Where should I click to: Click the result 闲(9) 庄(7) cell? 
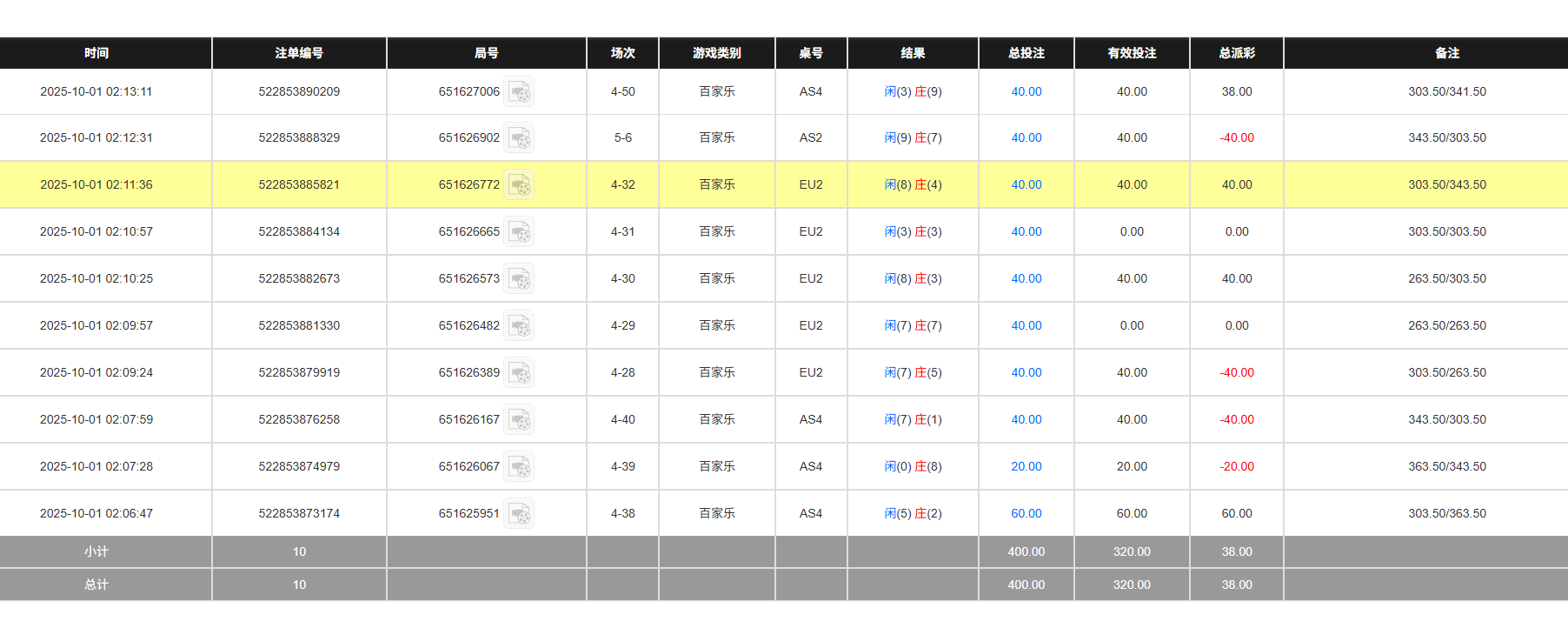coord(913,137)
